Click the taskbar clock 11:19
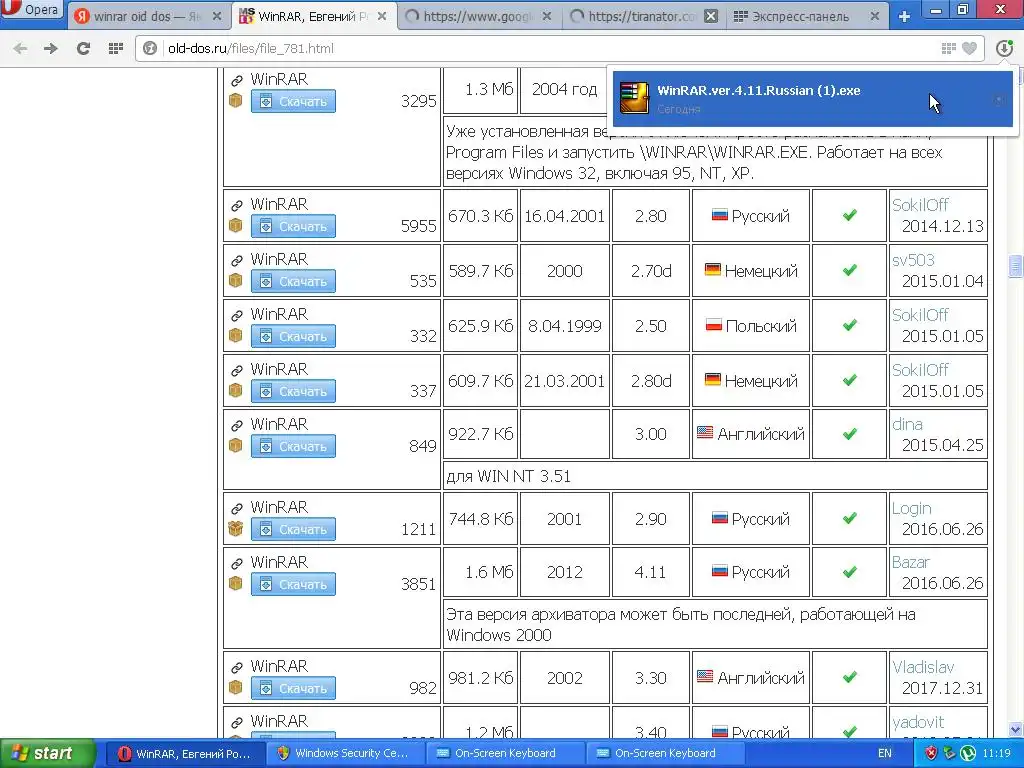 pyautogui.click(x=997, y=754)
